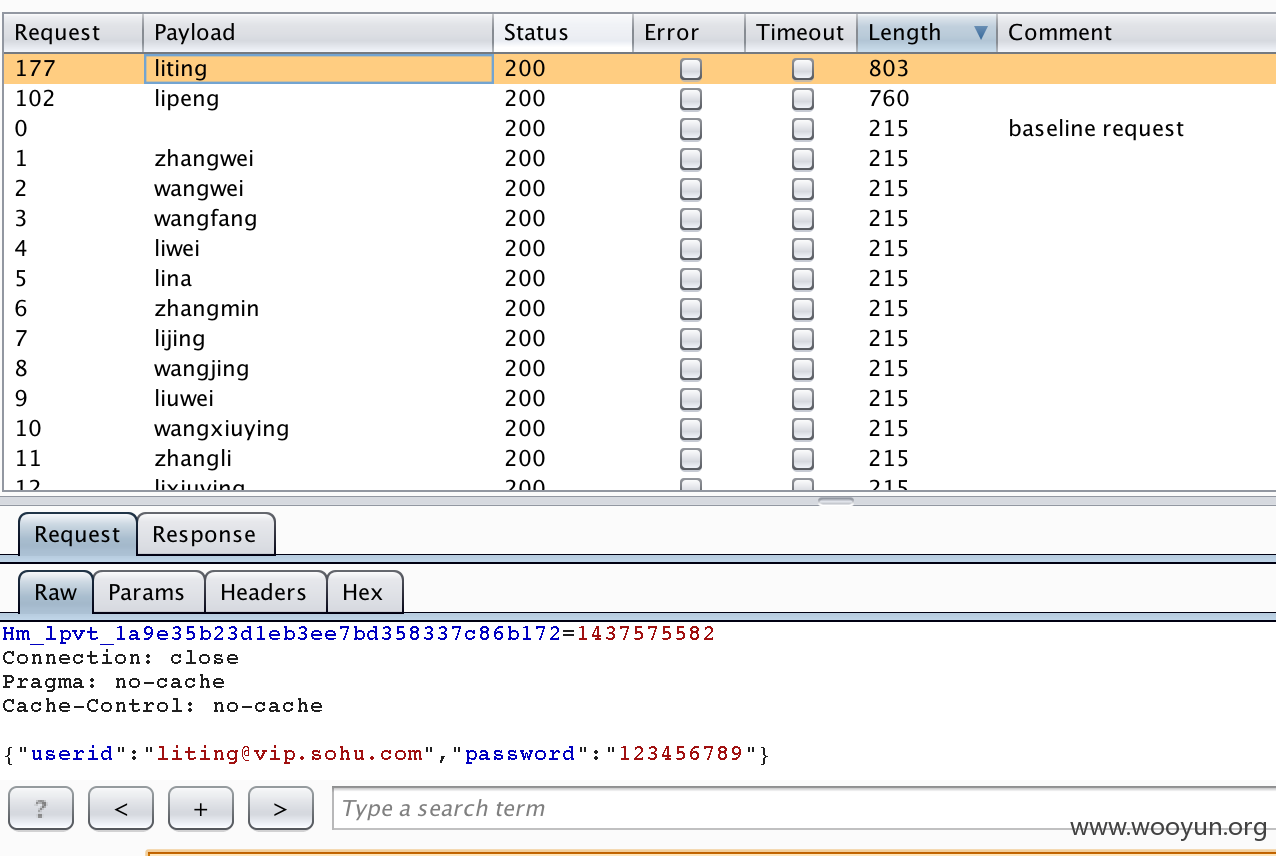
Task: Click the next match '>' button
Action: [x=281, y=808]
